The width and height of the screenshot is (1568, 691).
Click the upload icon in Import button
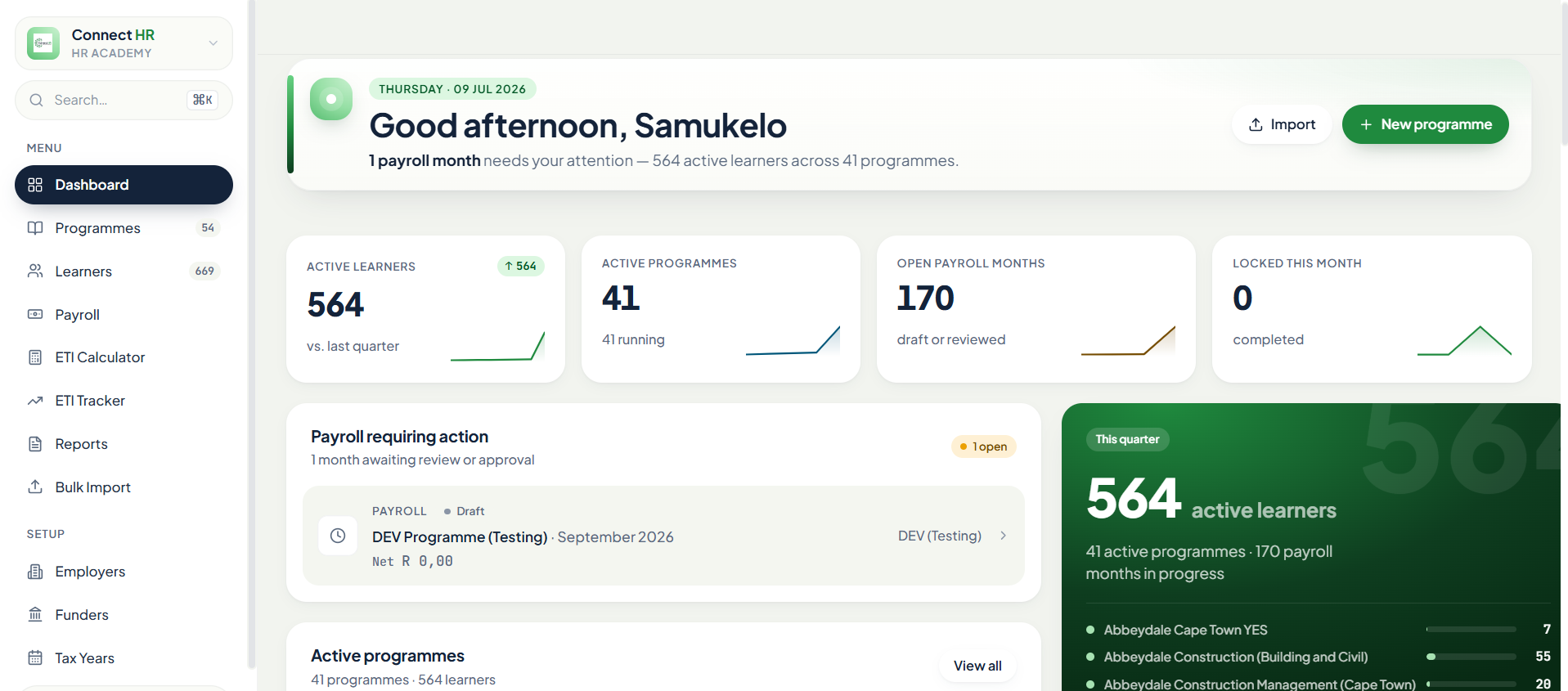coord(1256,124)
